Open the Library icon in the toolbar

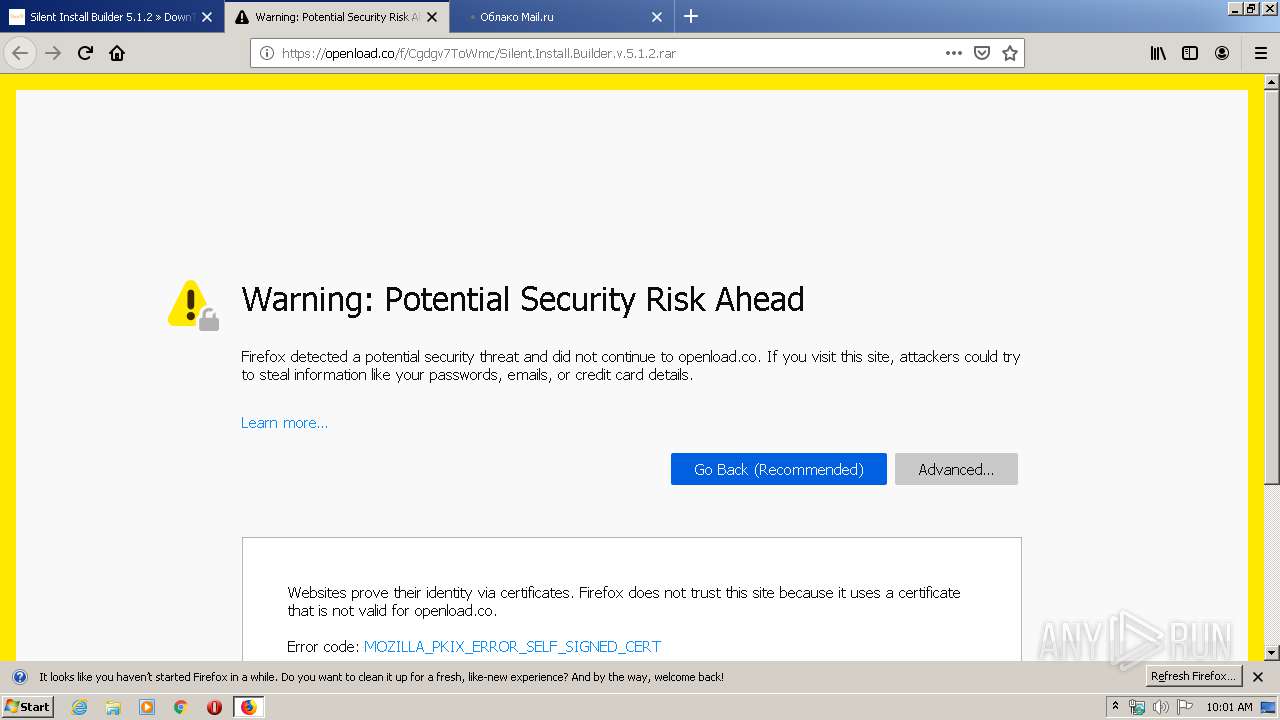click(1158, 53)
